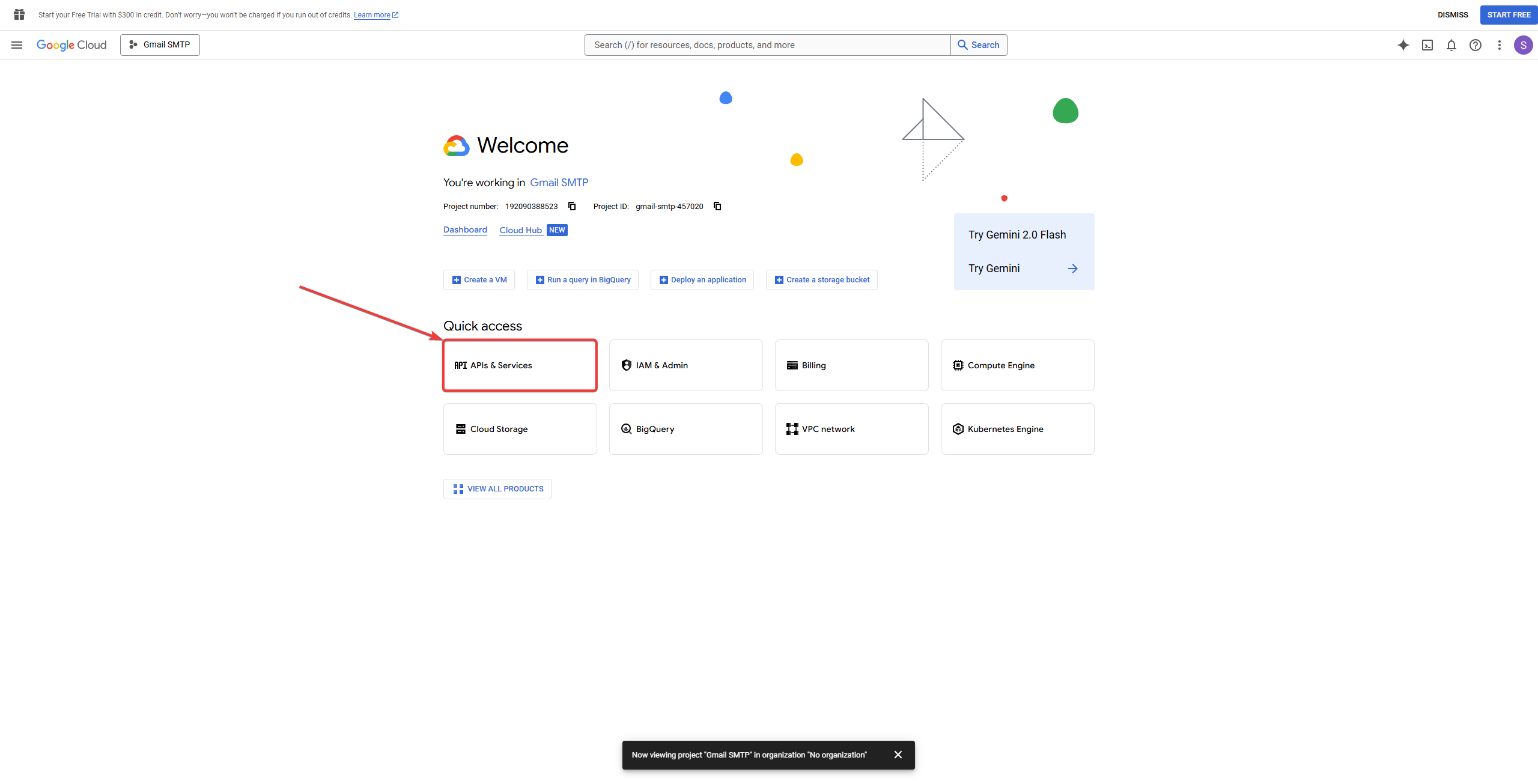The image size is (1538, 784).
Task: Close the project notification toast
Action: [x=898, y=755]
